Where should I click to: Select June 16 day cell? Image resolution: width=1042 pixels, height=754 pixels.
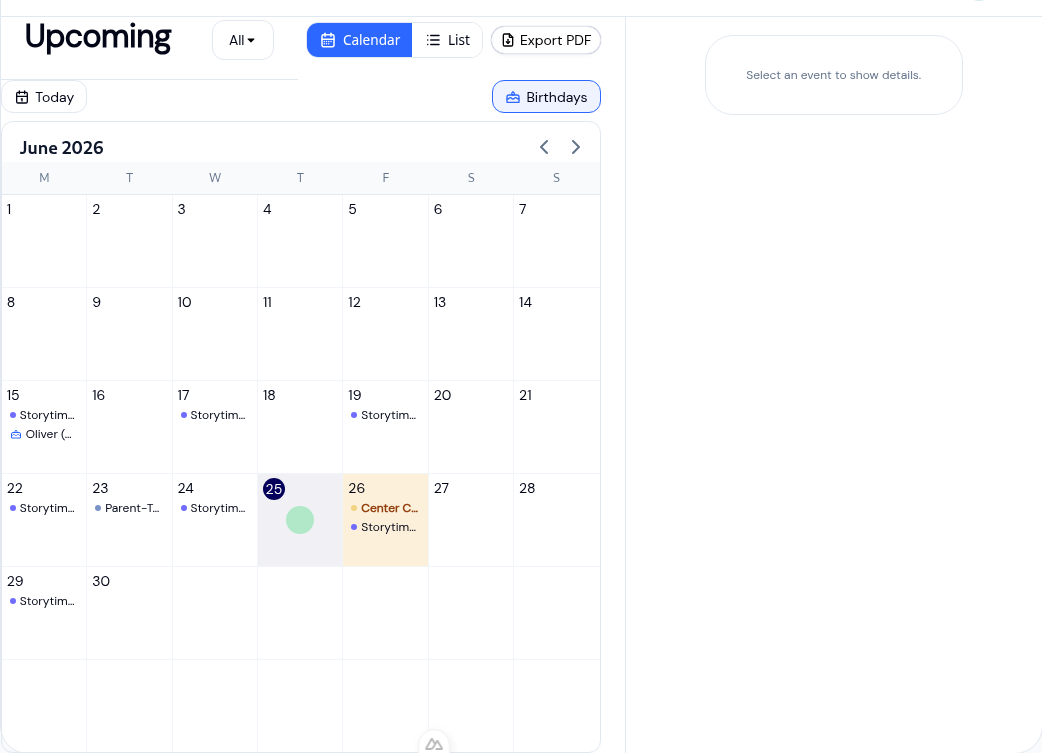tap(130, 427)
